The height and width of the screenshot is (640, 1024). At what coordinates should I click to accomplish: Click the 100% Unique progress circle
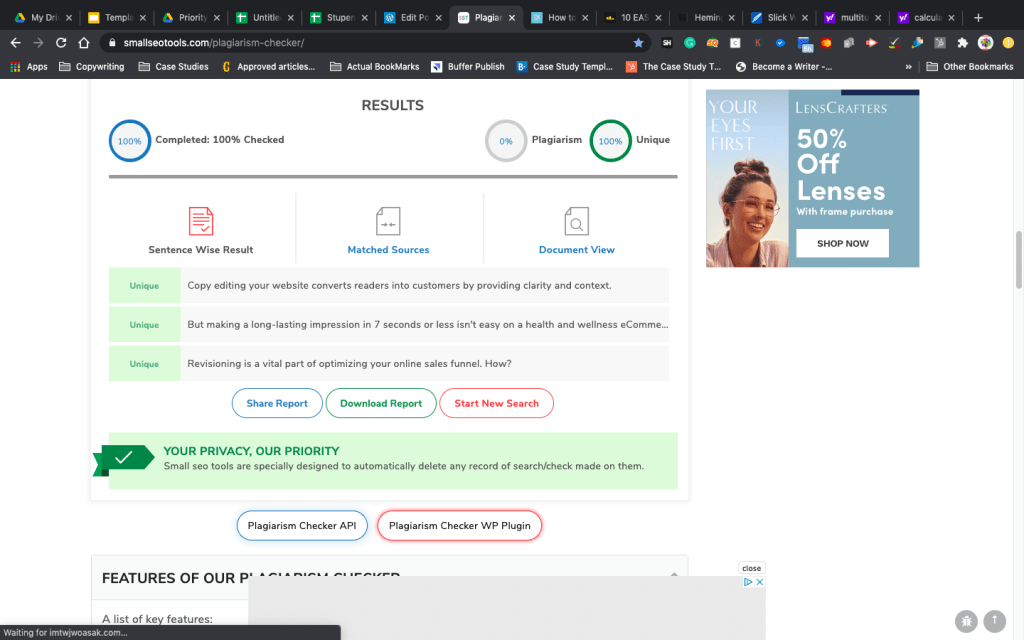610,140
